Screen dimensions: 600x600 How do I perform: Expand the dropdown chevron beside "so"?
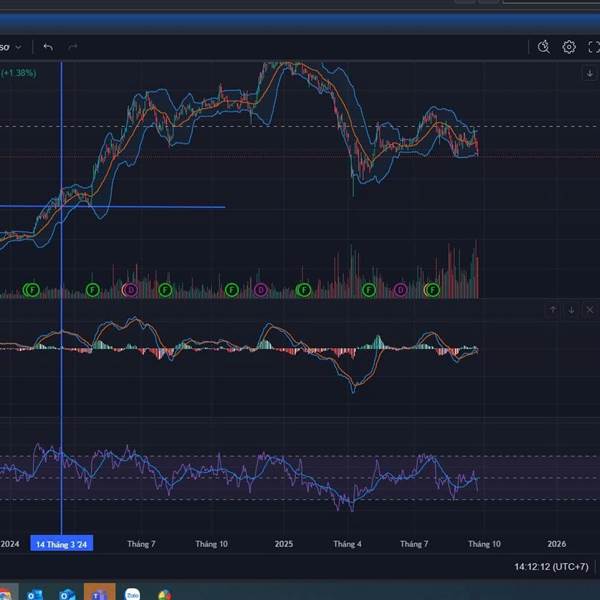(x=18, y=47)
